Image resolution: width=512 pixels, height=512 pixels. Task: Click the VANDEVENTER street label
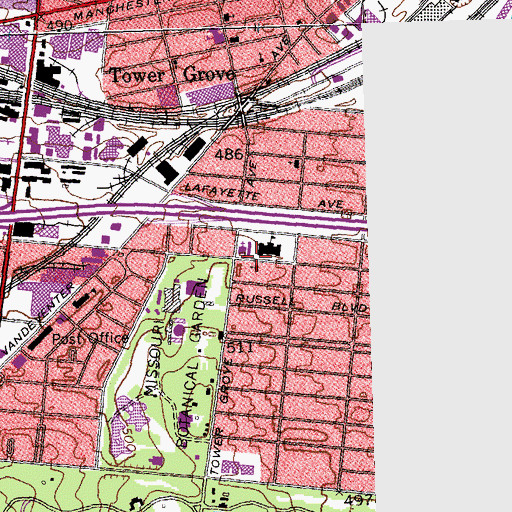pos(37,319)
